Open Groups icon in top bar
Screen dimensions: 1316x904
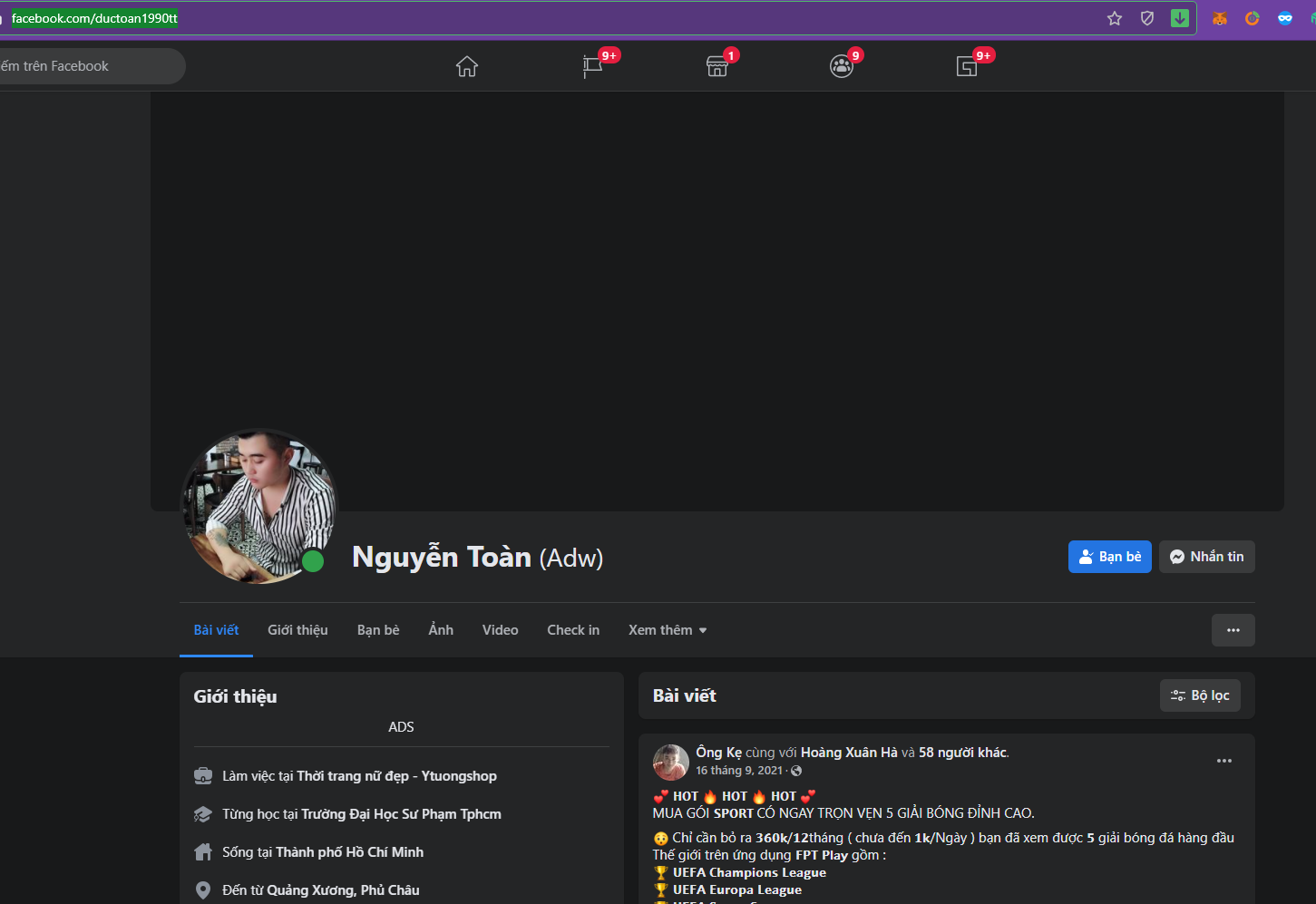click(842, 66)
